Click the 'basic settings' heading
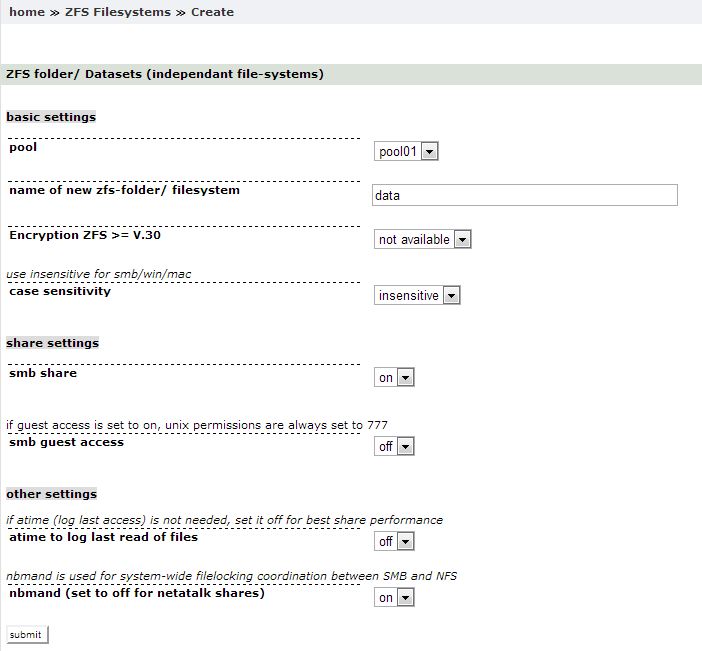This screenshot has height=651, width=702. (x=51, y=117)
